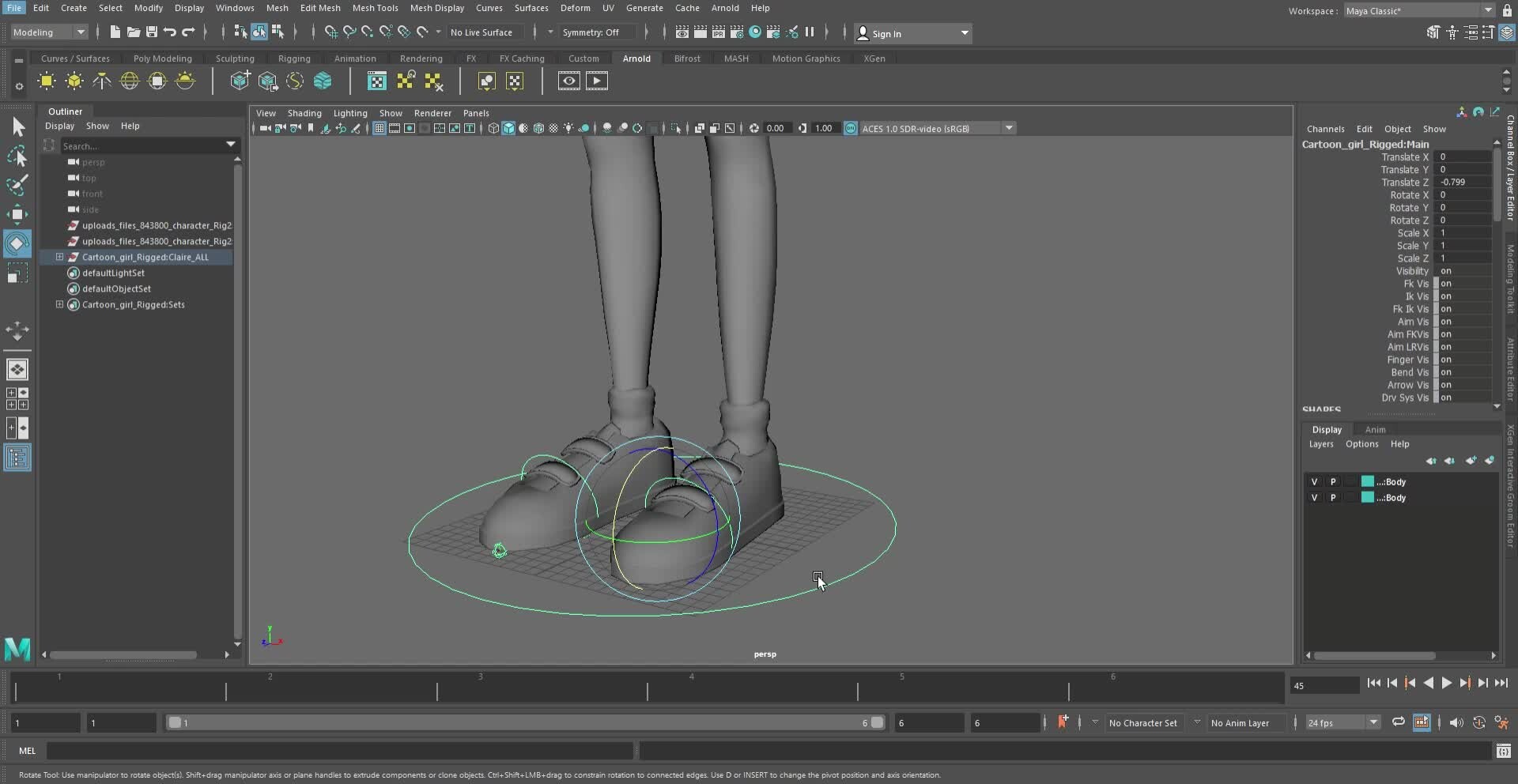
Task: Switch to the Bifrost shelf tab
Action: point(686,58)
